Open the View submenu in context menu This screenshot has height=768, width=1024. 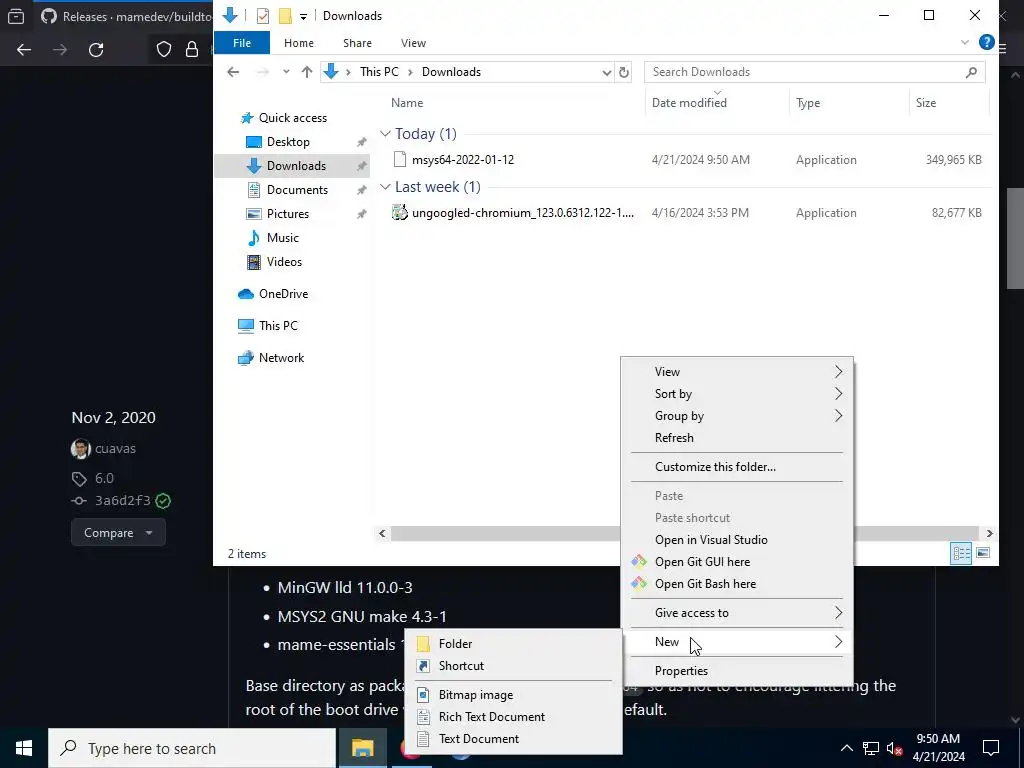coord(737,372)
